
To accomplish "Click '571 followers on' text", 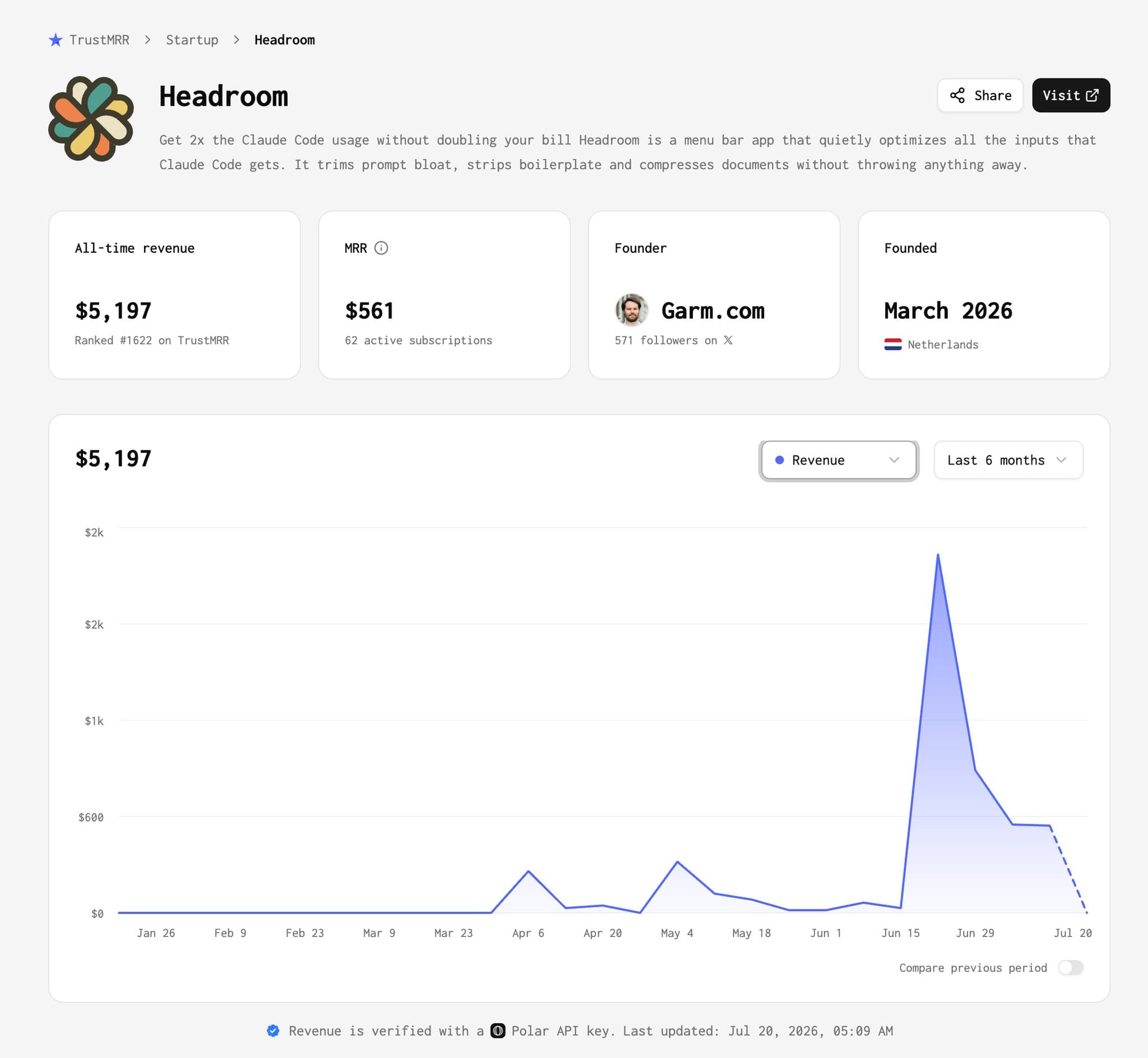I will click(665, 340).
